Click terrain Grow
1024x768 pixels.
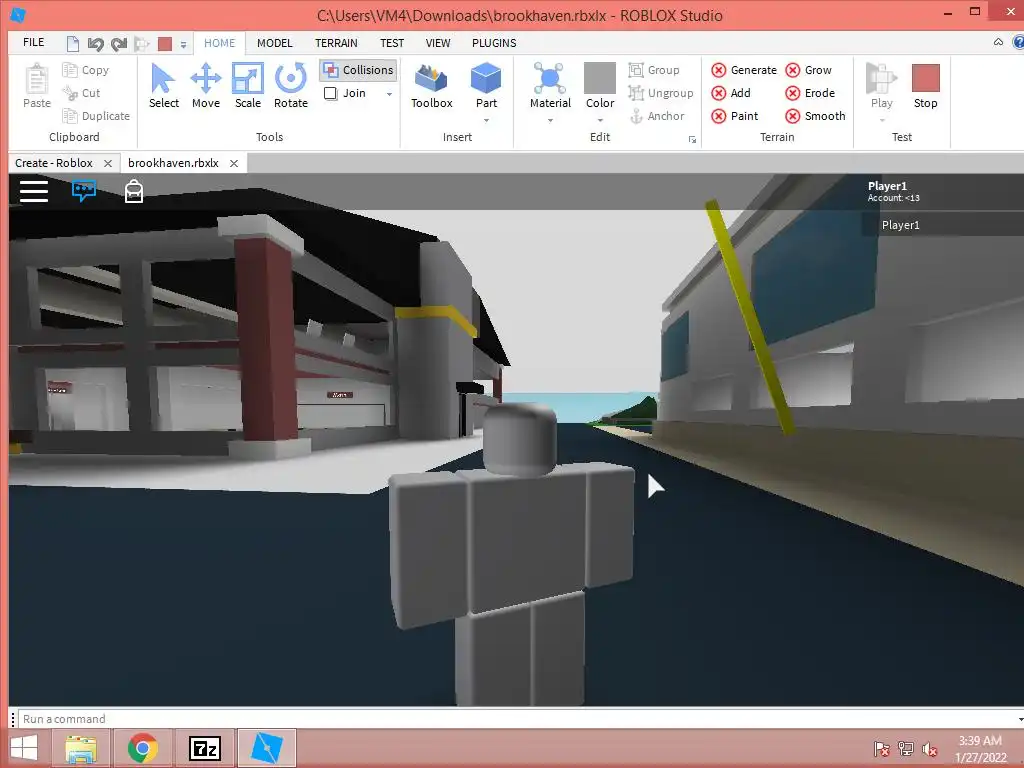(808, 70)
